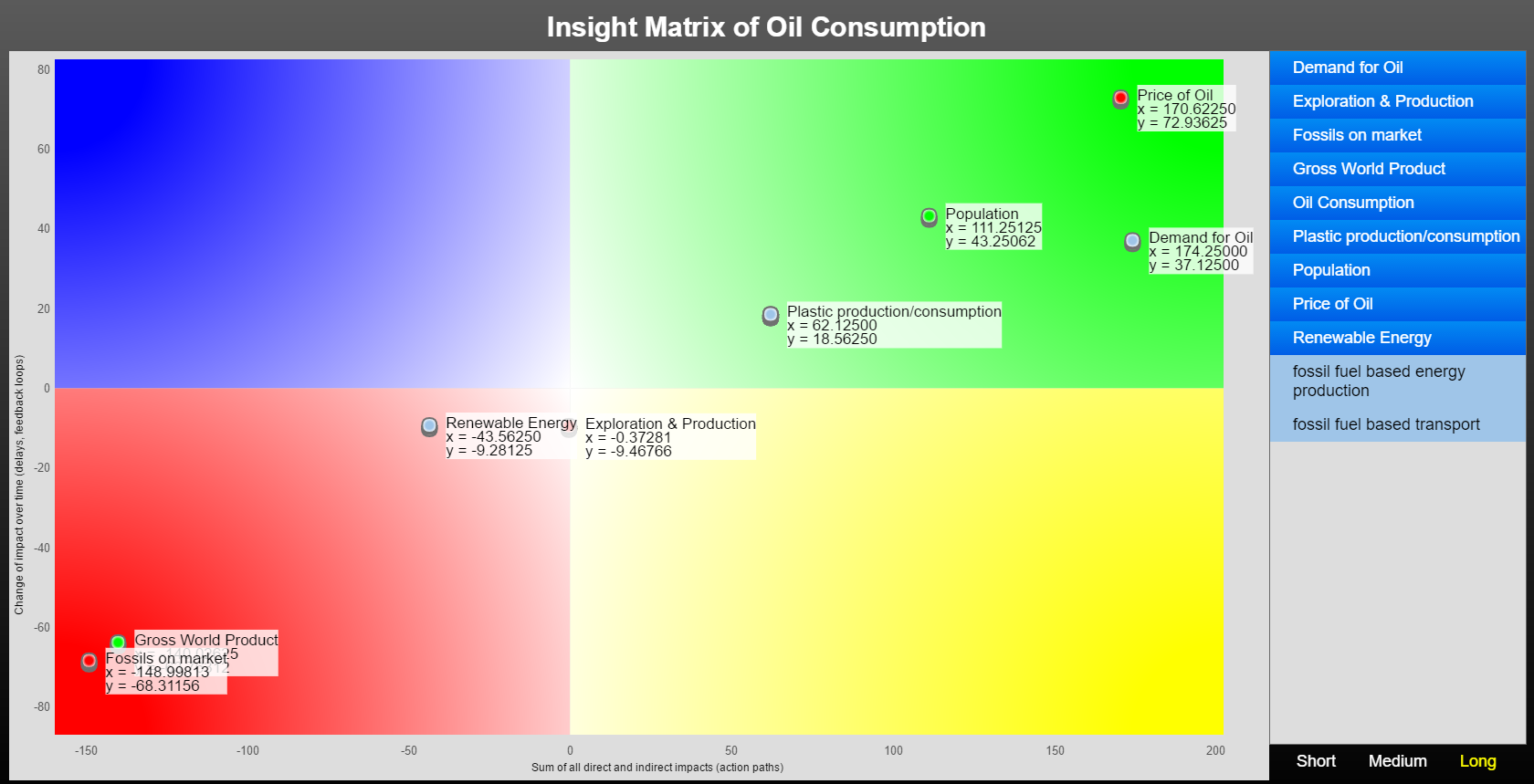Screen dimensions: 1534x784
Task: Select the Gross World Product point marker
Action: (118, 643)
